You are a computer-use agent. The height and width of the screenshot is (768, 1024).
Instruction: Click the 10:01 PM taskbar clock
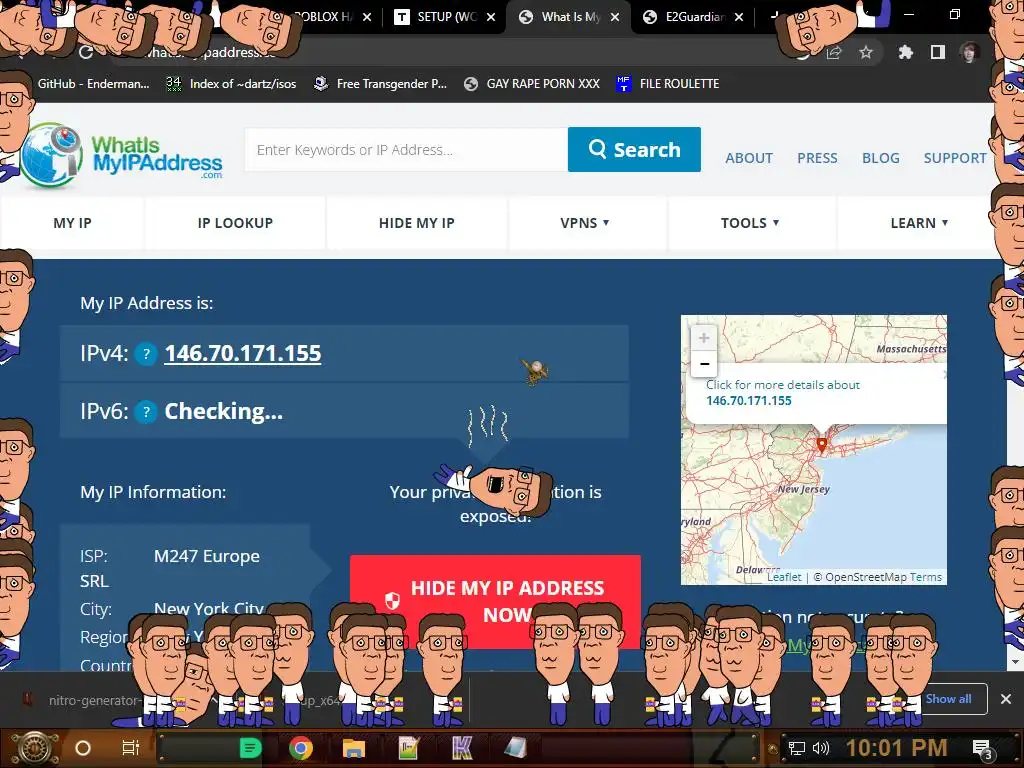[897, 748]
